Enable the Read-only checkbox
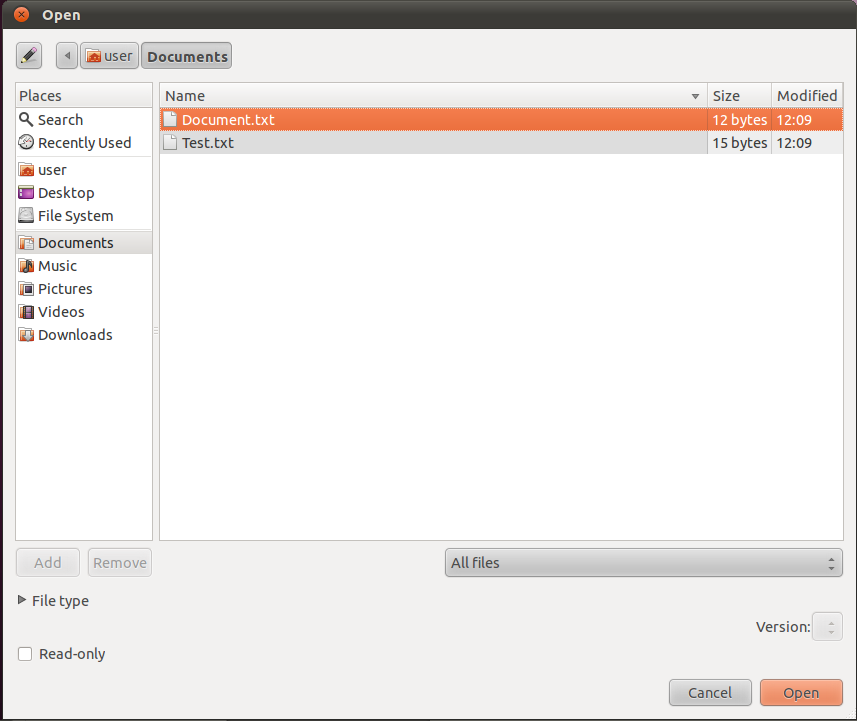Screen dimensions: 857x721 pos(25,654)
